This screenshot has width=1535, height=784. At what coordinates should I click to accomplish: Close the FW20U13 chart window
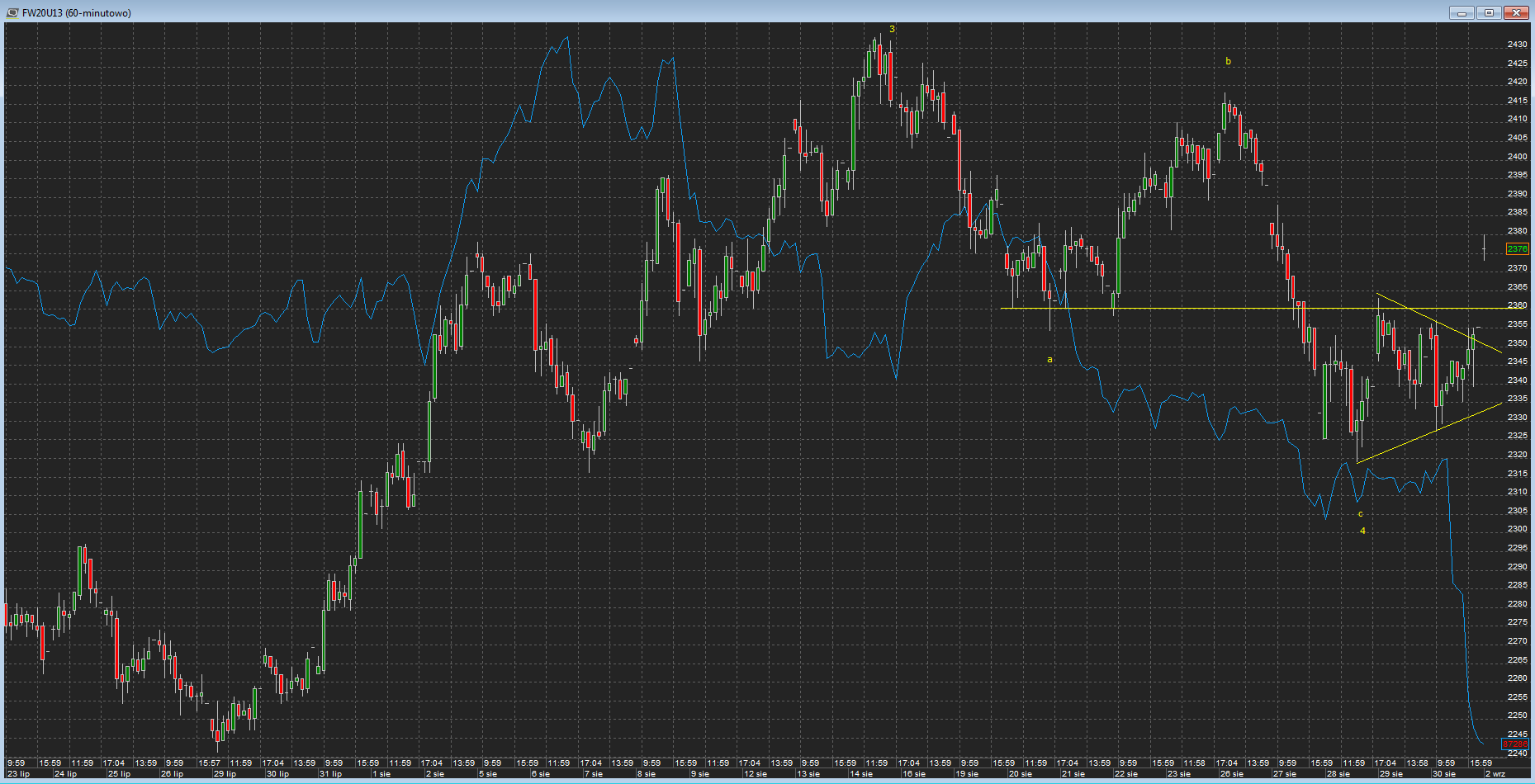coord(1516,12)
